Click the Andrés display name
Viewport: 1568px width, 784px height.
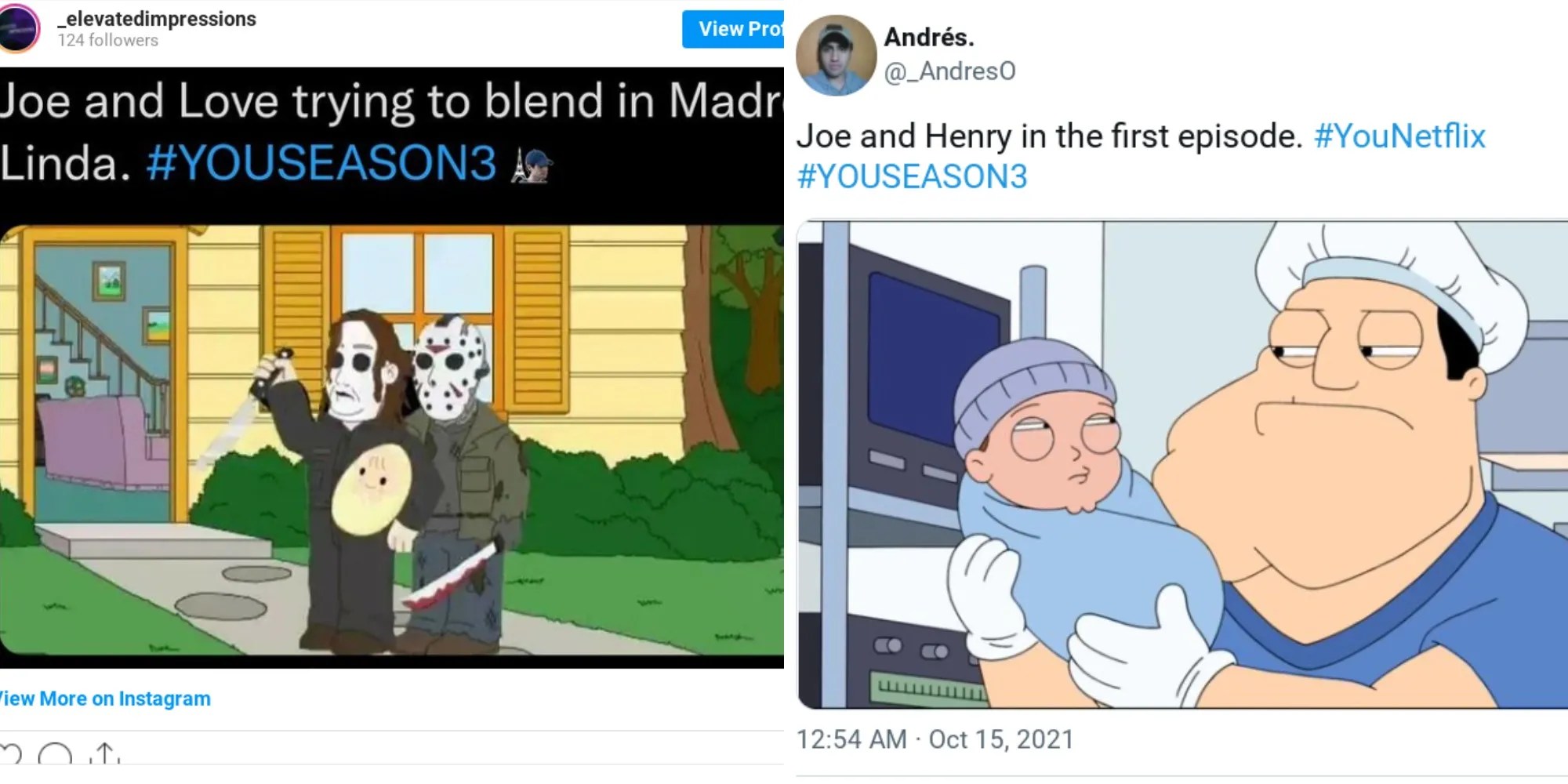(929, 37)
